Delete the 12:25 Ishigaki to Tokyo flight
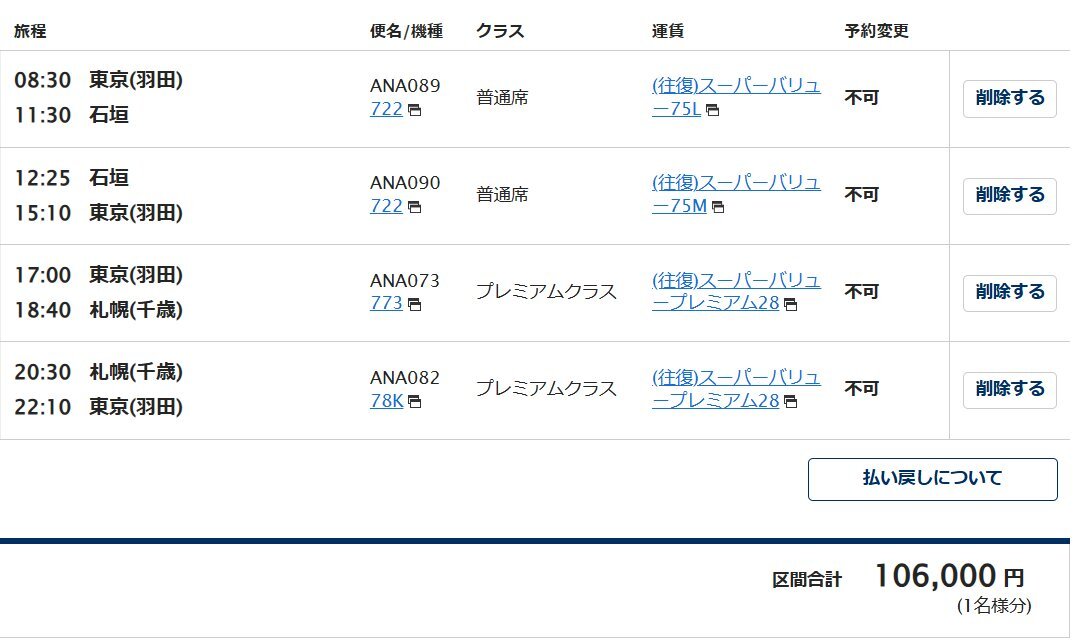This screenshot has width=1078, height=641. coord(1010,195)
